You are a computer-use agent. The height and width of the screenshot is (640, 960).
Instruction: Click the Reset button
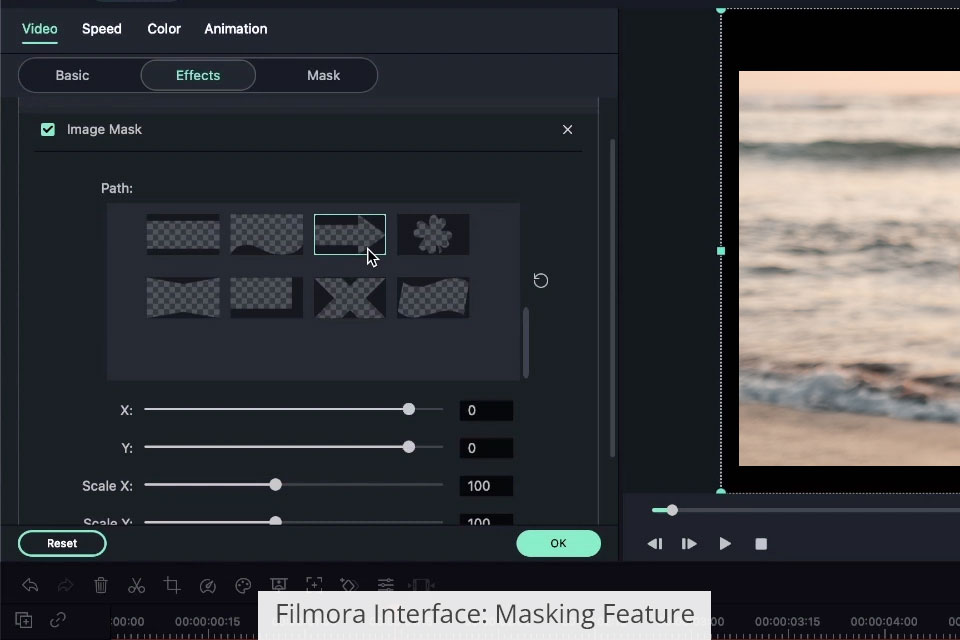(62, 543)
